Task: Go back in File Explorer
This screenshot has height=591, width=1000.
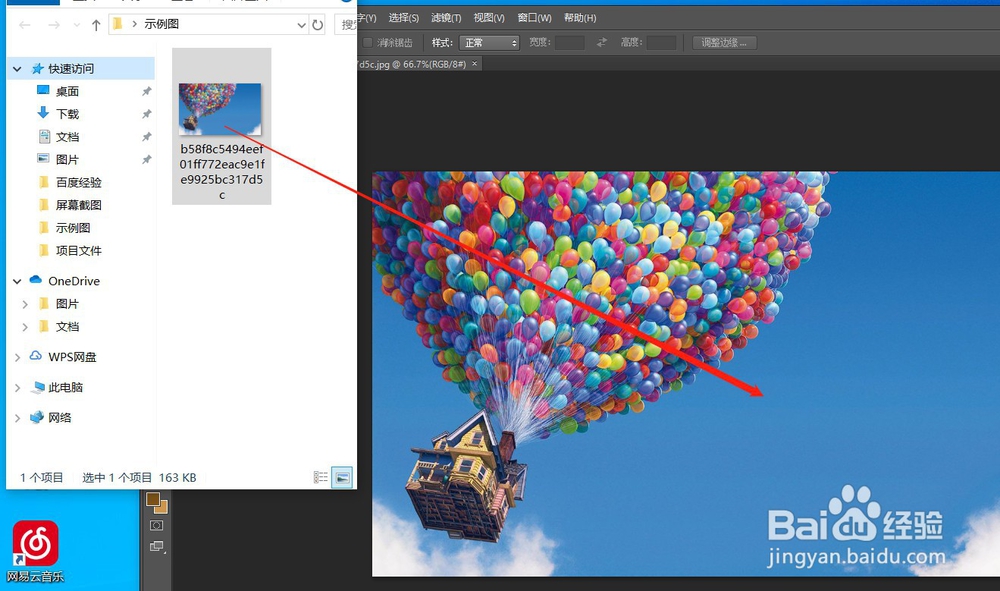Action: tap(25, 25)
